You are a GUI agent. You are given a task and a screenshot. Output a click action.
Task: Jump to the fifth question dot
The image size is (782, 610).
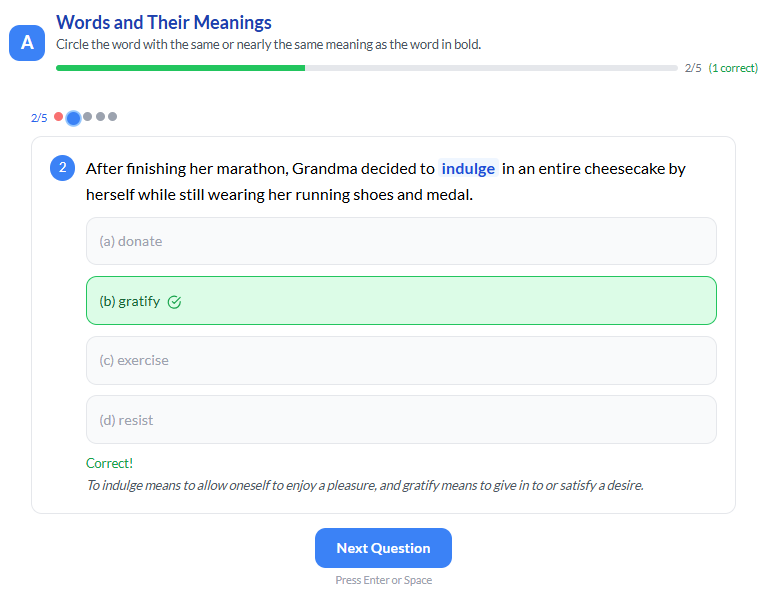(112, 117)
